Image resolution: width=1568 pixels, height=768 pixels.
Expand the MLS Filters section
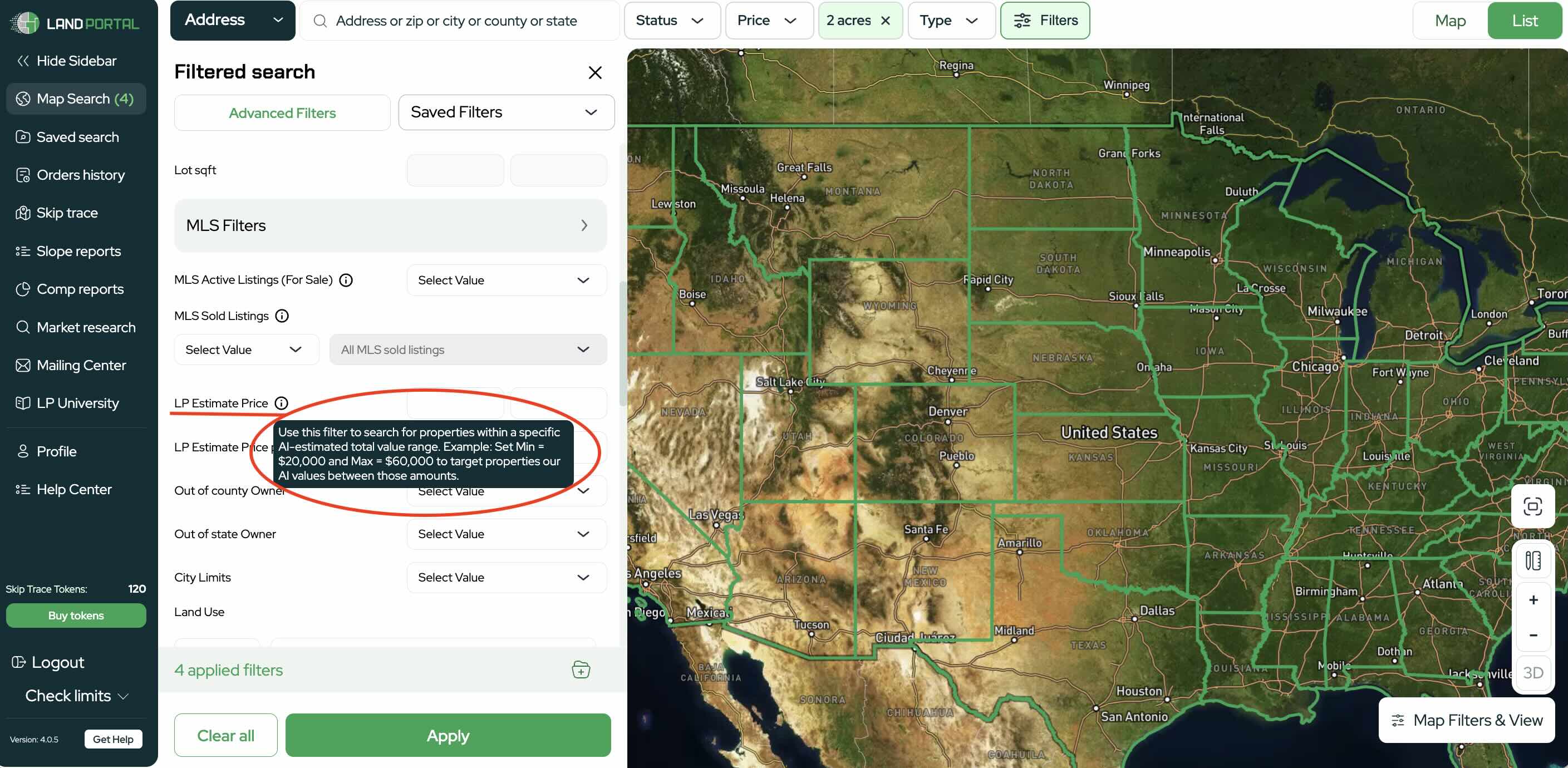390,226
